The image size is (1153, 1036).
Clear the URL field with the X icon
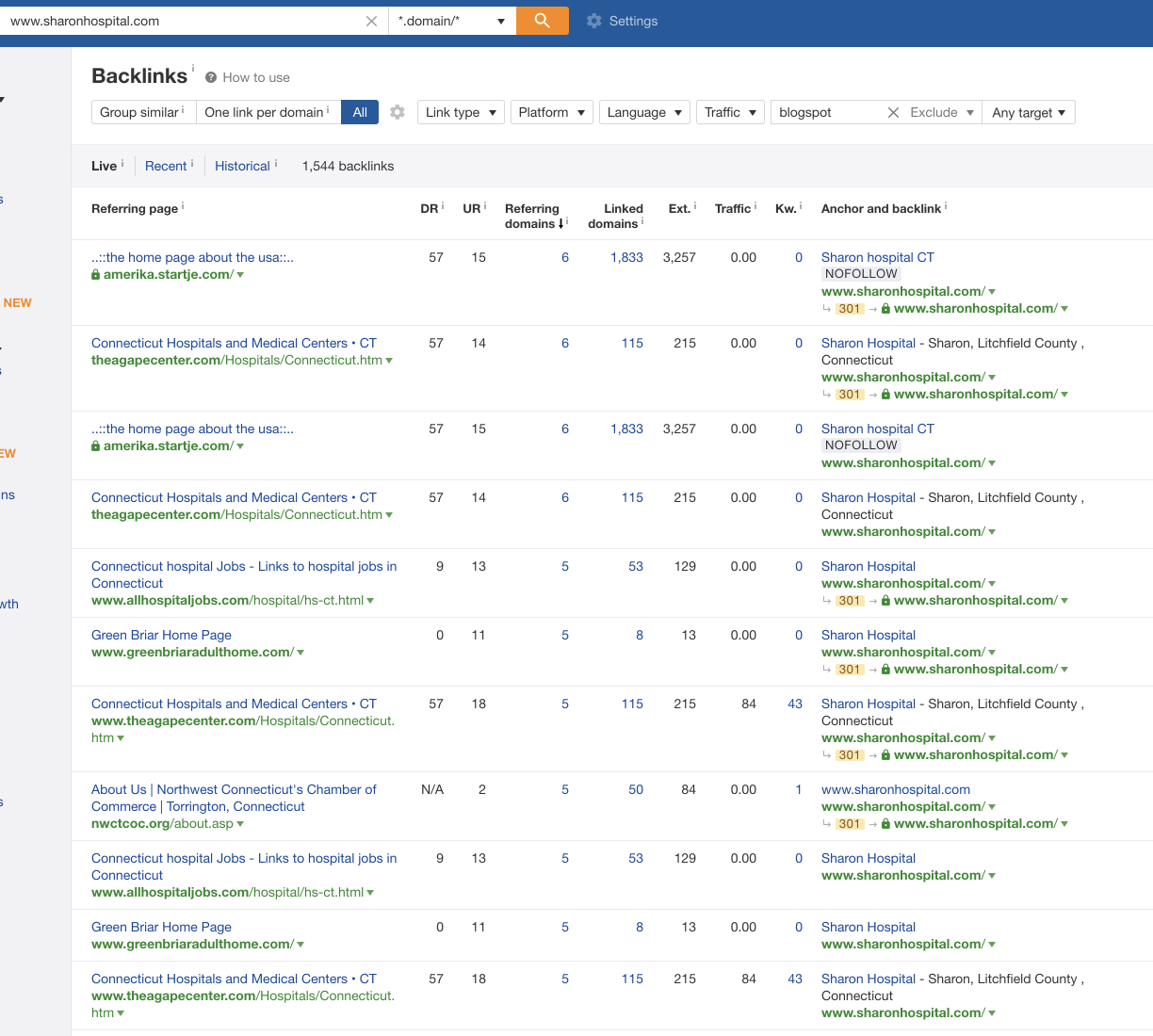tap(371, 21)
